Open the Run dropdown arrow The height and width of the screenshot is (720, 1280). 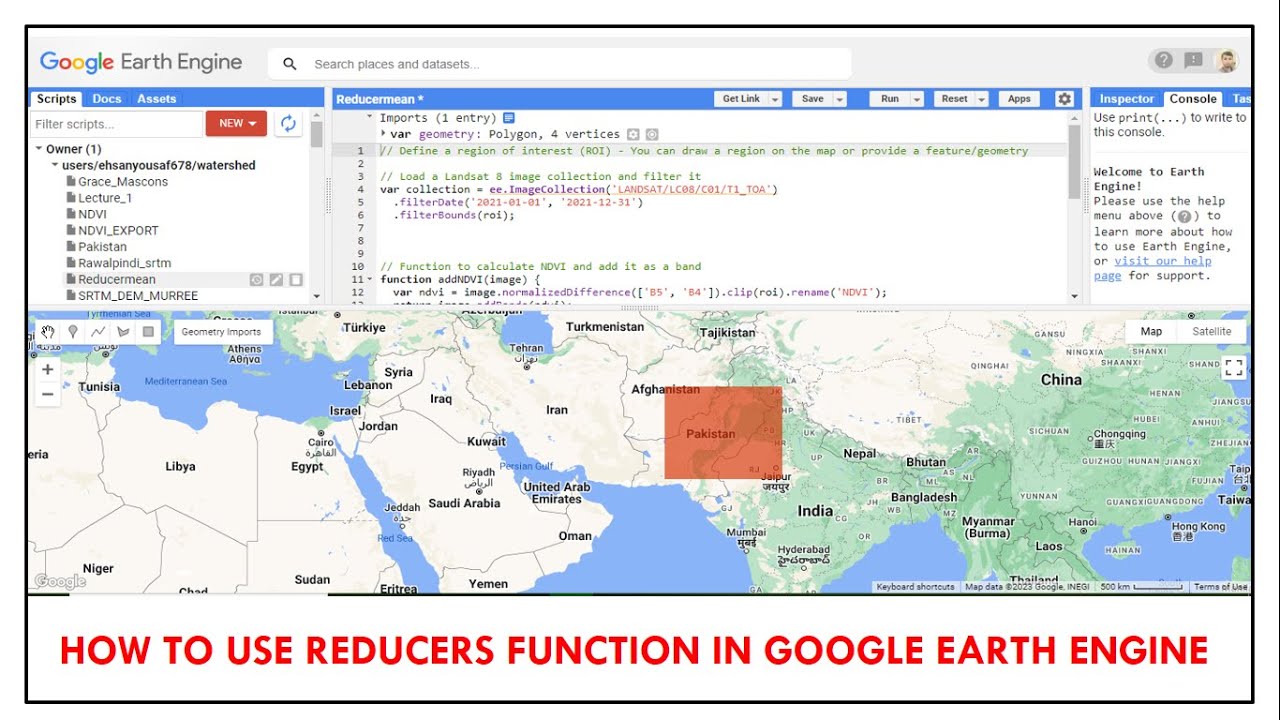[916, 99]
